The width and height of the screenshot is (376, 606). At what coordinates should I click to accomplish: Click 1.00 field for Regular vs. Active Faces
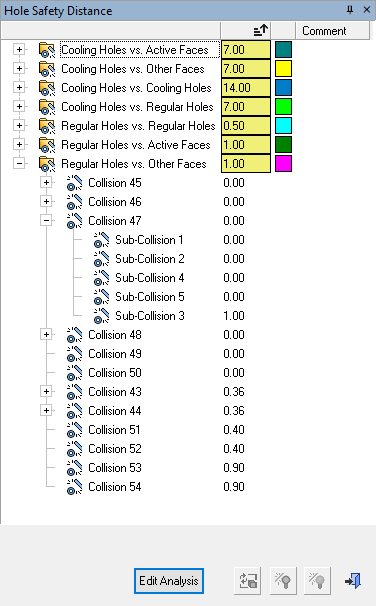pyautogui.click(x=246, y=145)
